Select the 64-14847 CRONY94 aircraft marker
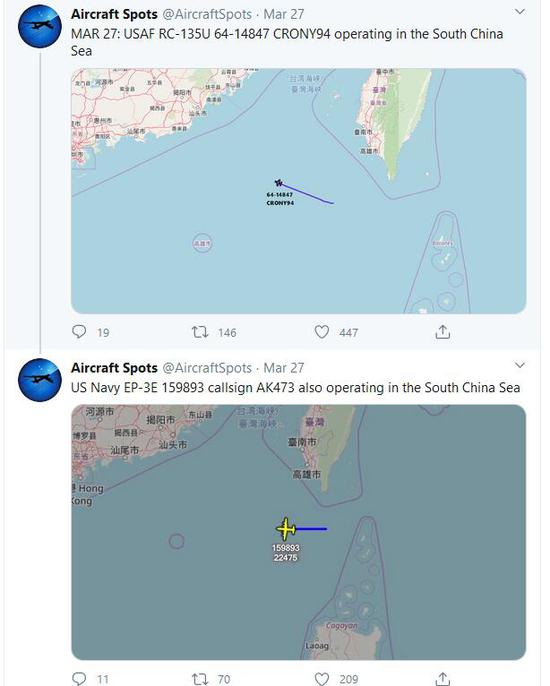 [x=279, y=183]
